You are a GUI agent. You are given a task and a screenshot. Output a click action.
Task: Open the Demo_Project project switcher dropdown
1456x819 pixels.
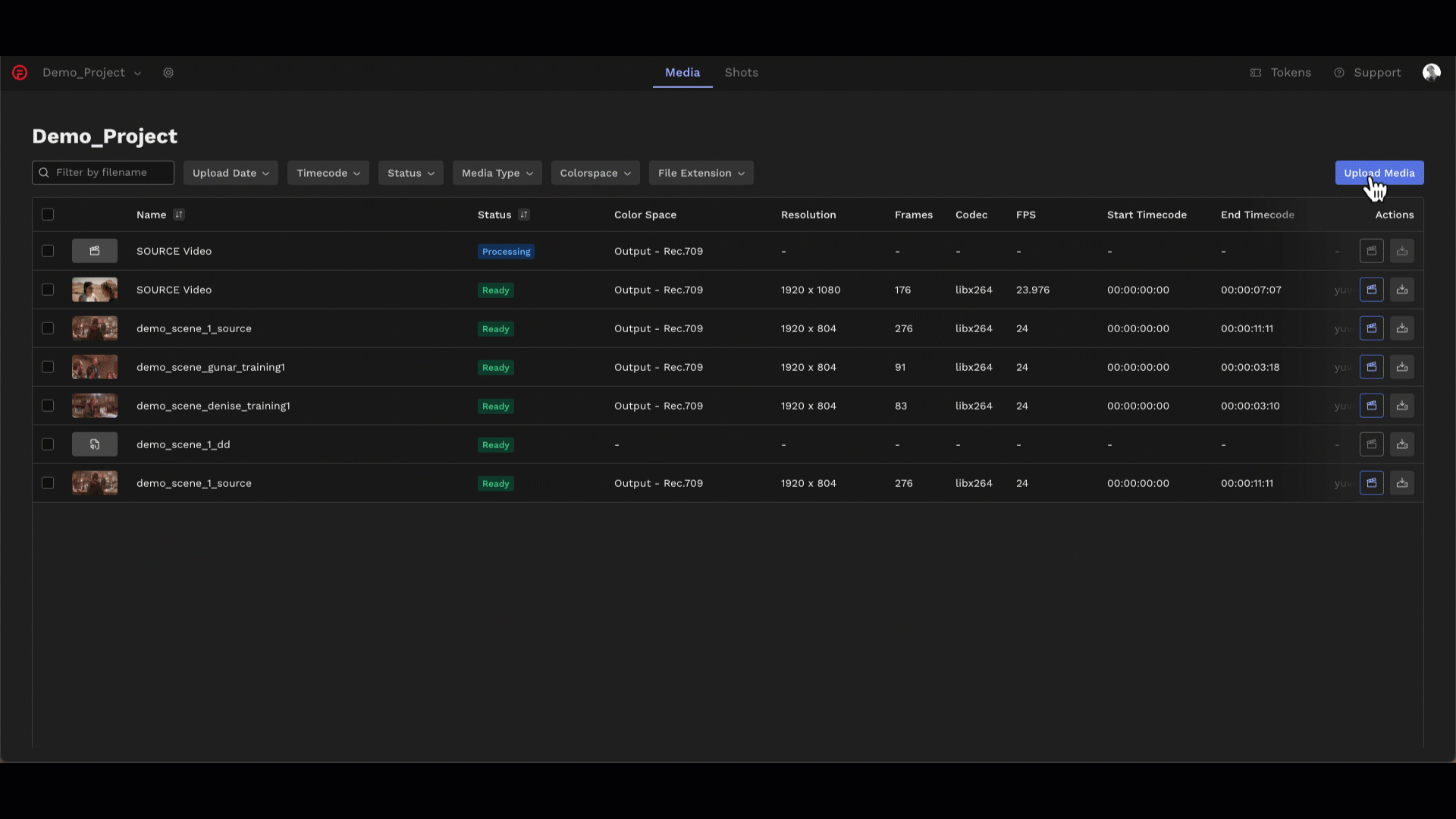pyautogui.click(x=92, y=73)
